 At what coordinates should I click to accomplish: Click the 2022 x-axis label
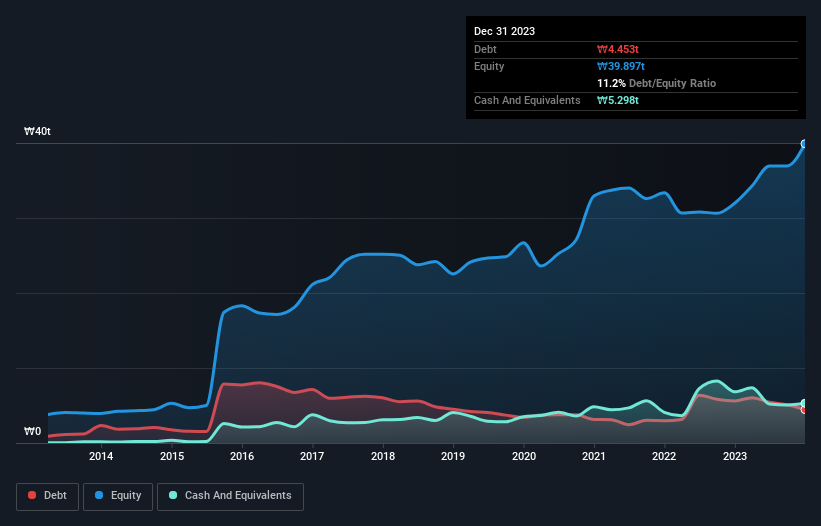pyautogui.click(x=664, y=456)
